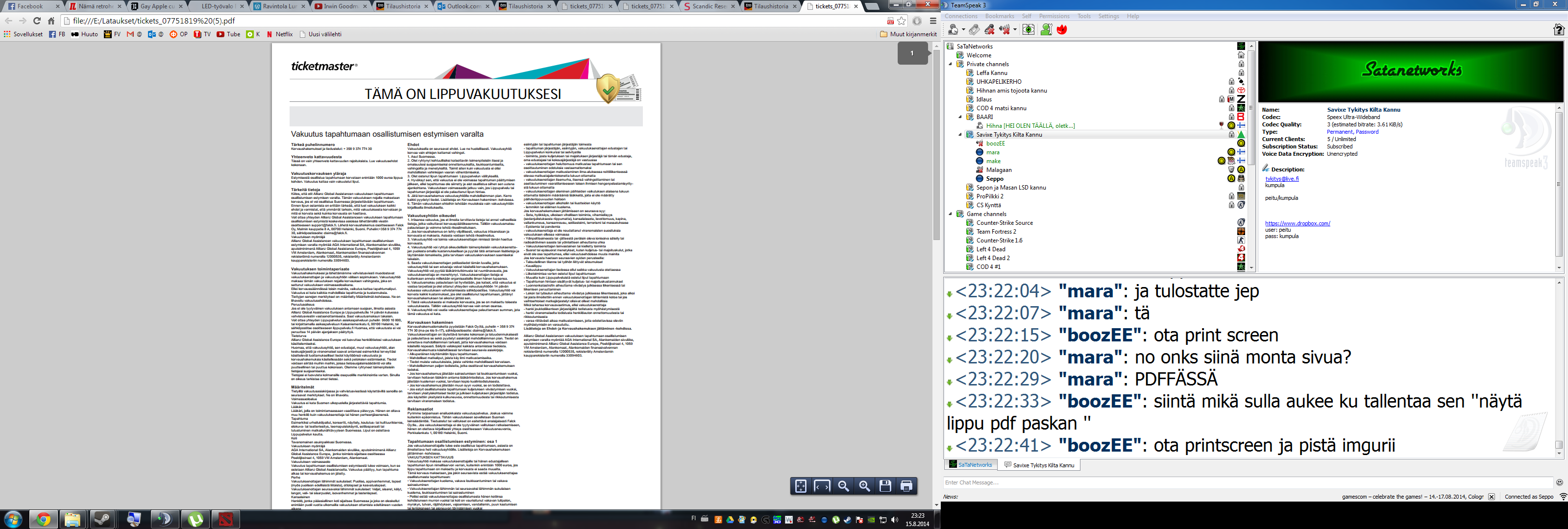Click the green eye subscribe icon
Viewport: 1568px width, 529px height.
pos(1028,29)
